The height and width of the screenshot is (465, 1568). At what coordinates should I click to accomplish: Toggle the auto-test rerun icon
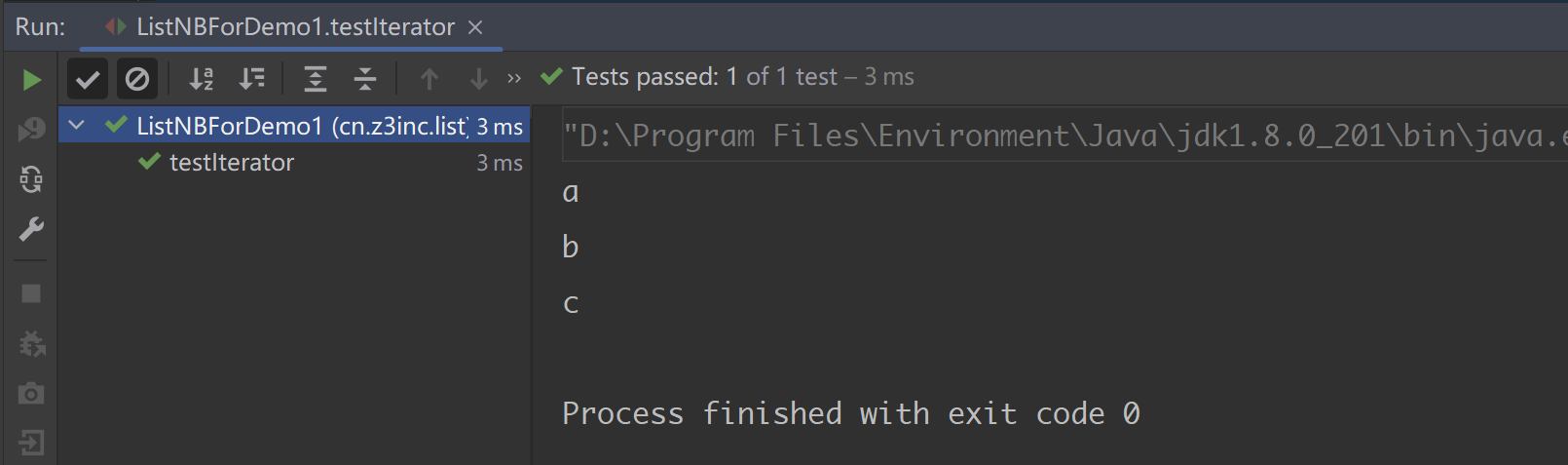(x=31, y=179)
